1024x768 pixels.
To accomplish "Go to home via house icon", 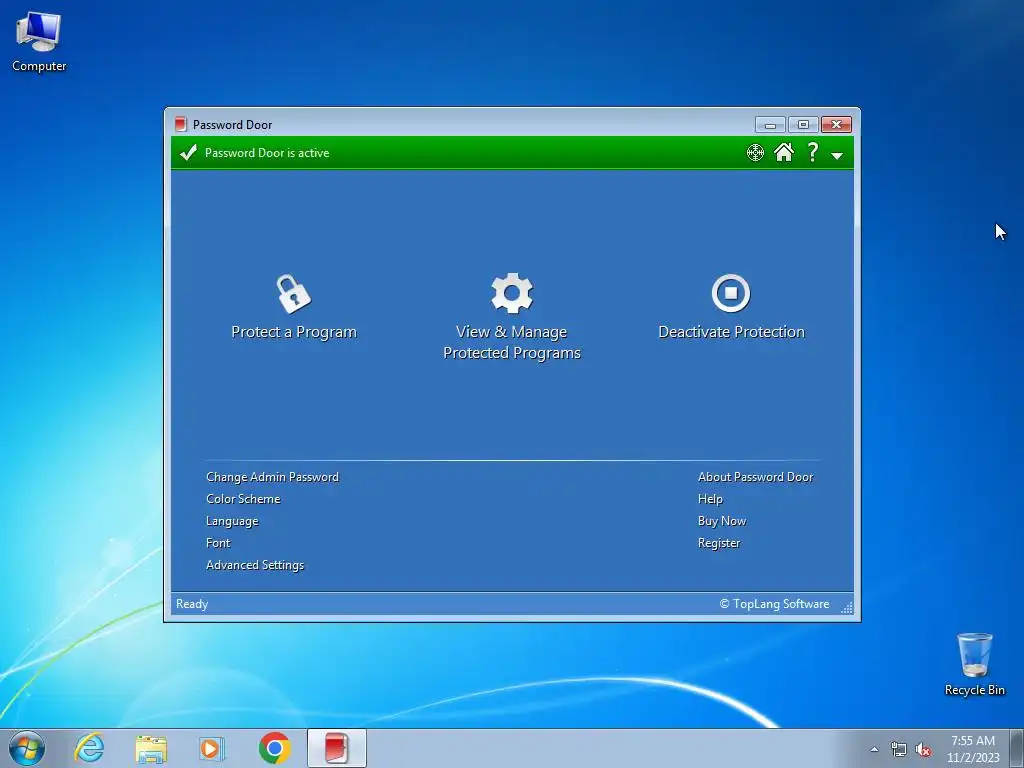I will pos(784,152).
